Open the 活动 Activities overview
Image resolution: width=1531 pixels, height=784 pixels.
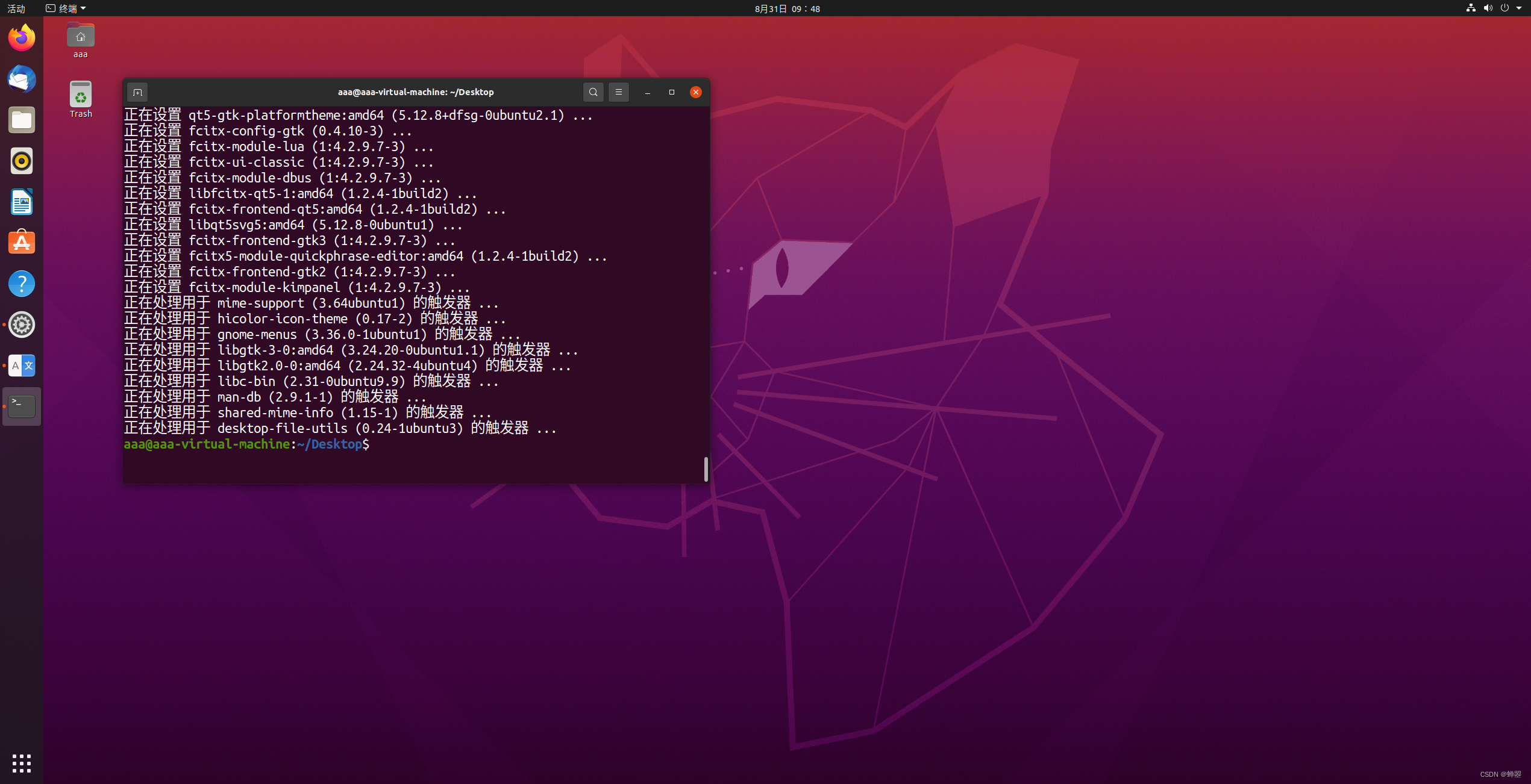pos(16,8)
